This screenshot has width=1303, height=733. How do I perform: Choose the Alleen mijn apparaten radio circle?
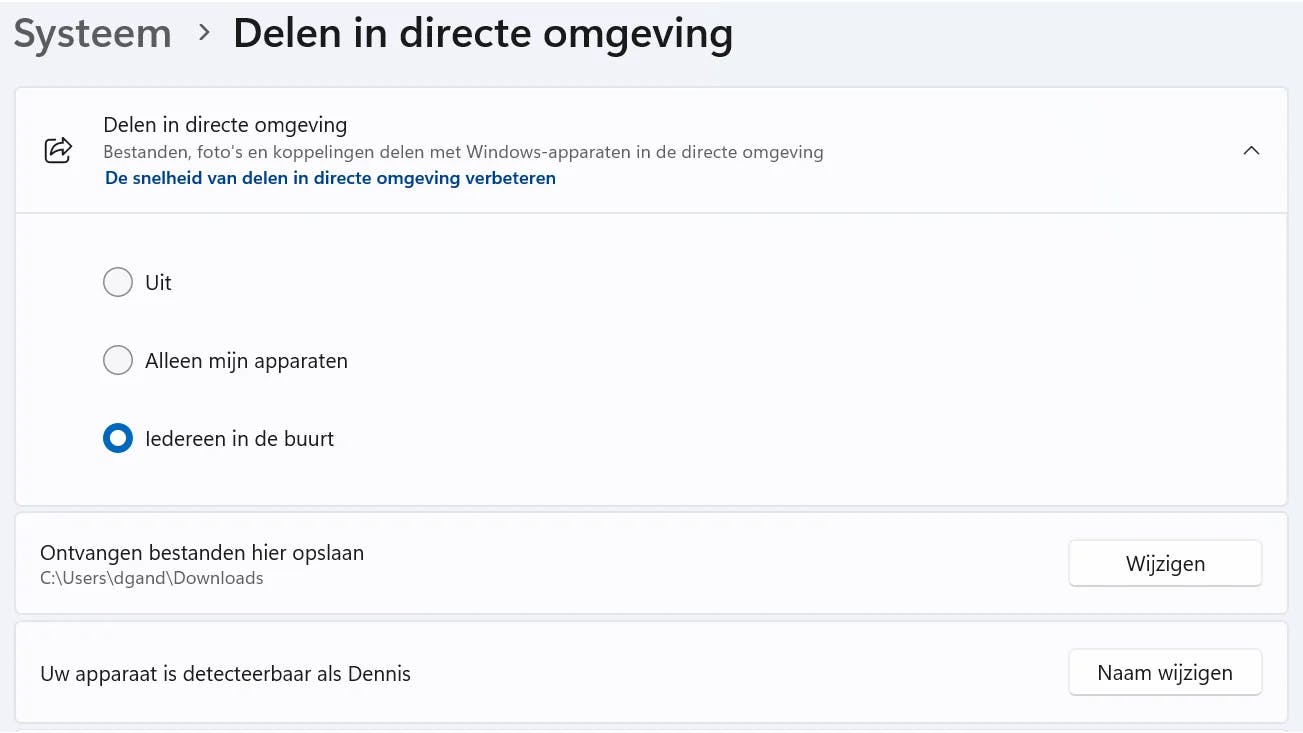click(x=118, y=360)
